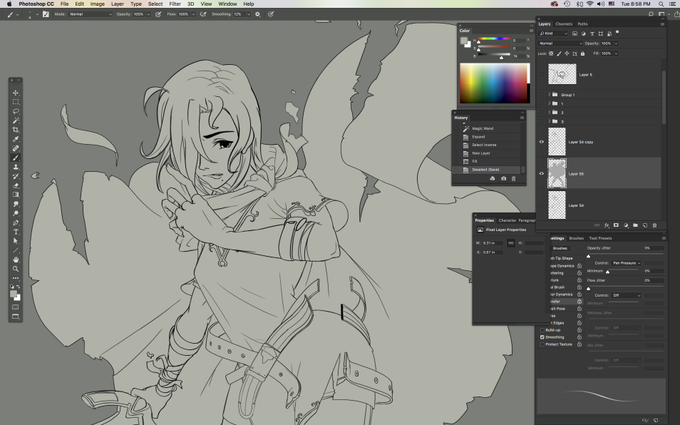Select the Healing Brush tool

[x=16, y=148]
